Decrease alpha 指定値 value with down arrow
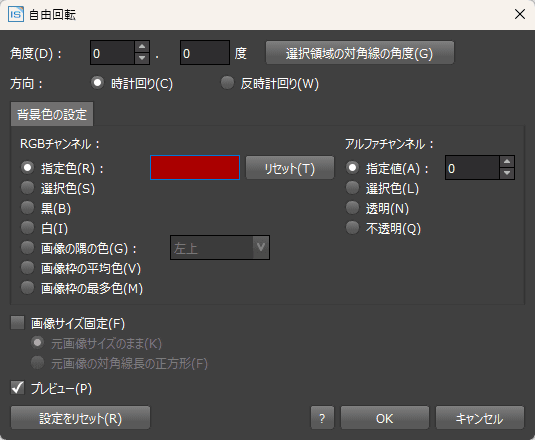This screenshot has width=535, height=440. (x=507, y=173)
